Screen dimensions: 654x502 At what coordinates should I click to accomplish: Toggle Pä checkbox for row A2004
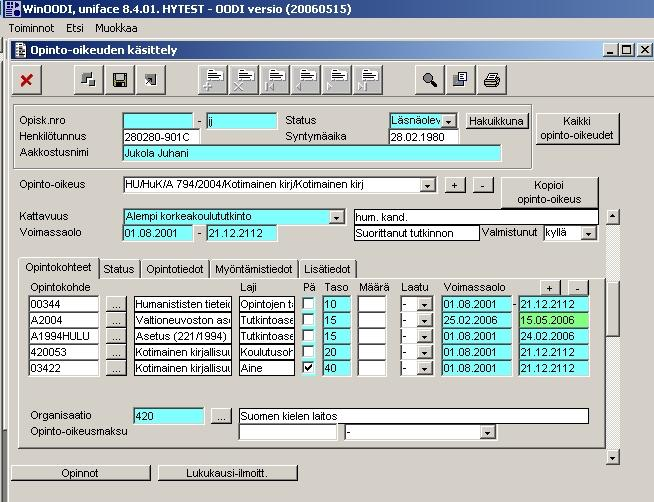point(308,320)
